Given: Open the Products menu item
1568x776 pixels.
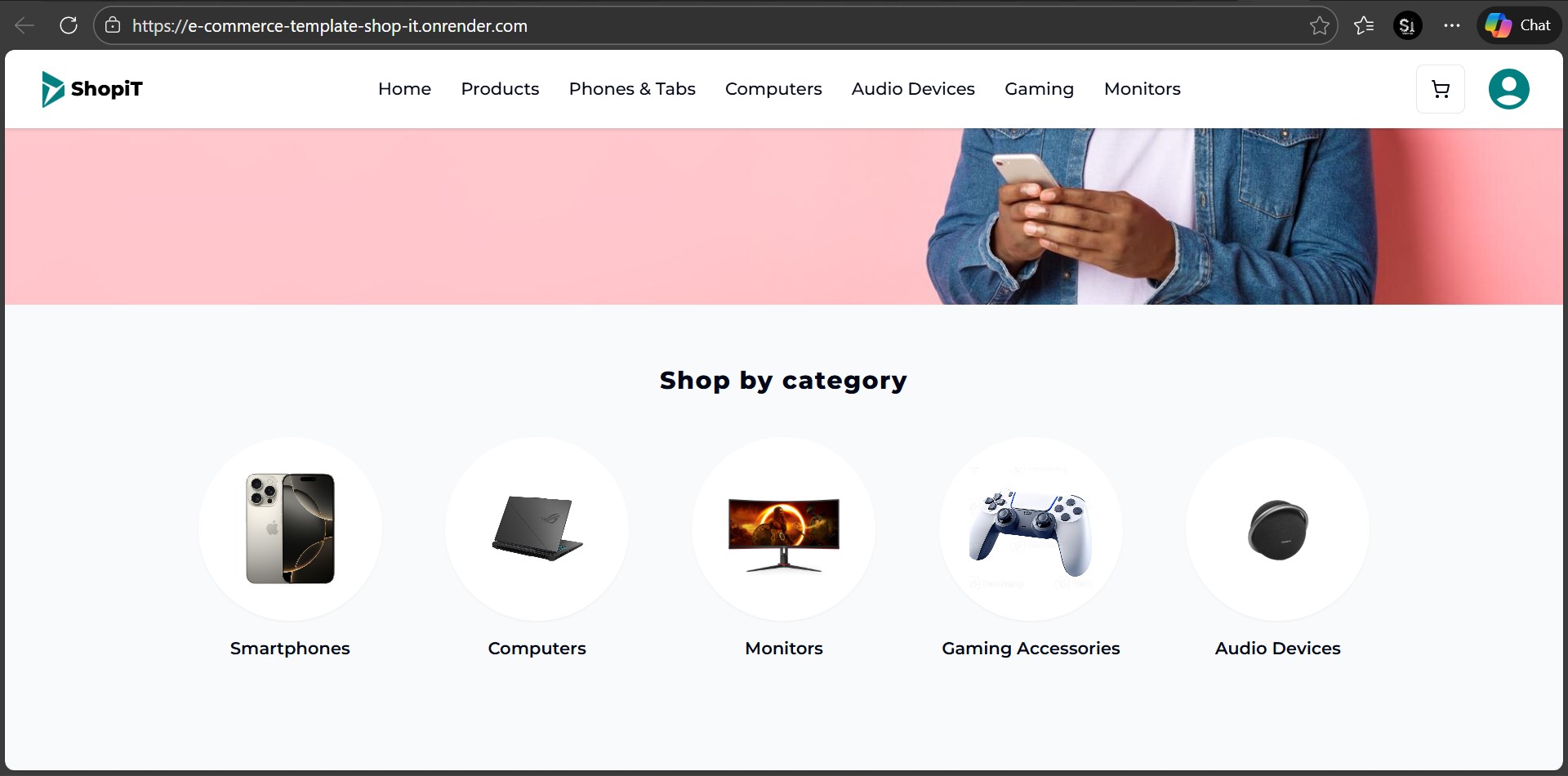Looking at the screenshot, I should tap(500, 89).
